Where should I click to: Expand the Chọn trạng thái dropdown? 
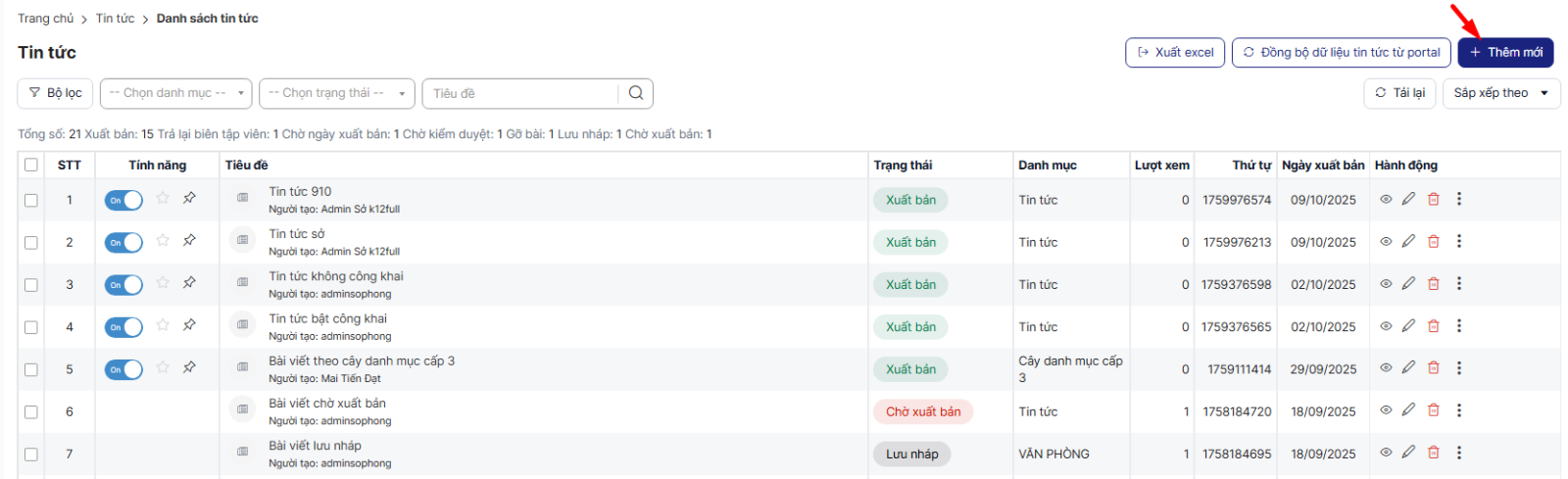click(x=336, y=93)
